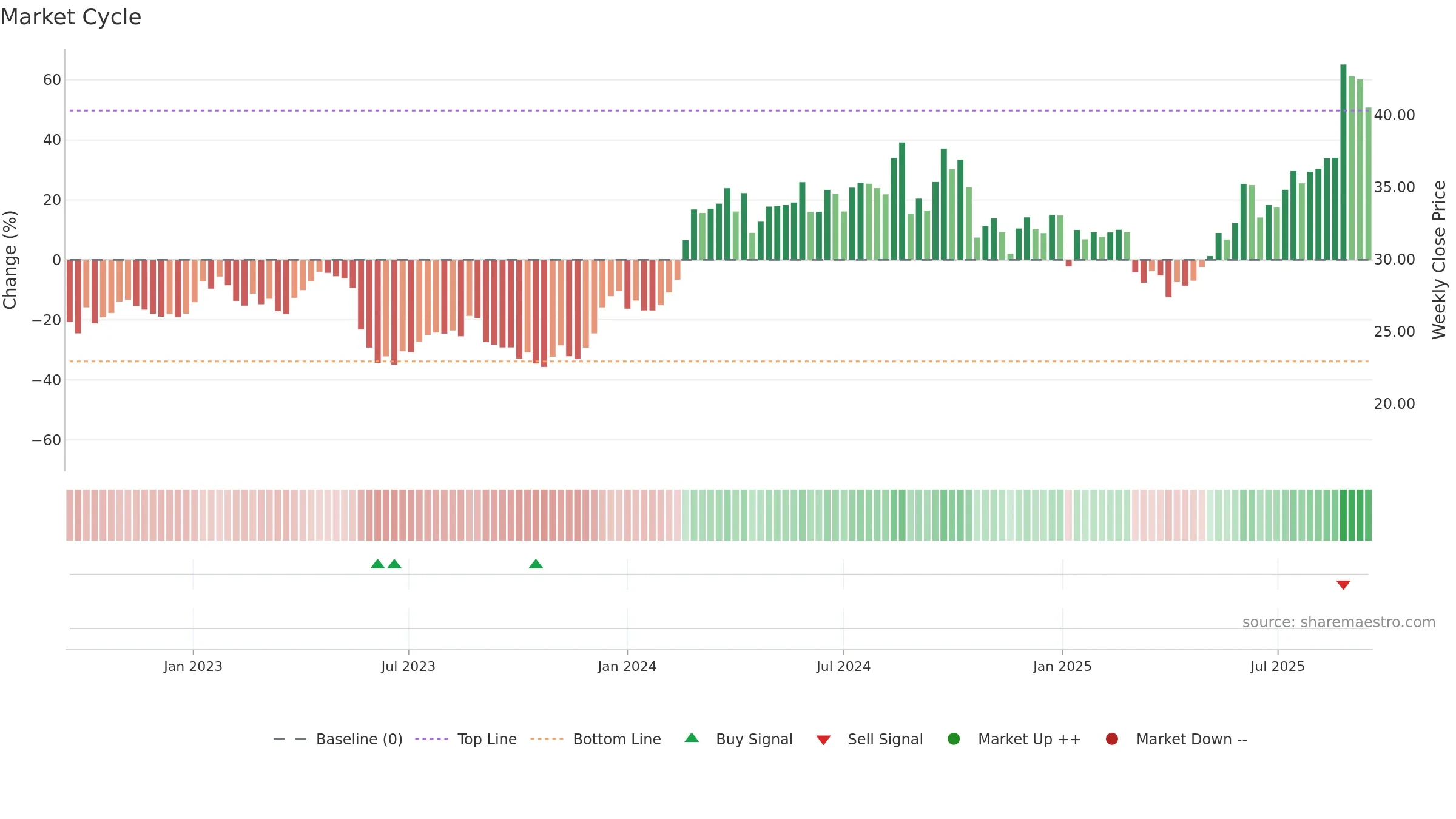This screenshot has width=1456, height=819.
Task: Click the Market Cycle chart title
Action: click(71, 17)
